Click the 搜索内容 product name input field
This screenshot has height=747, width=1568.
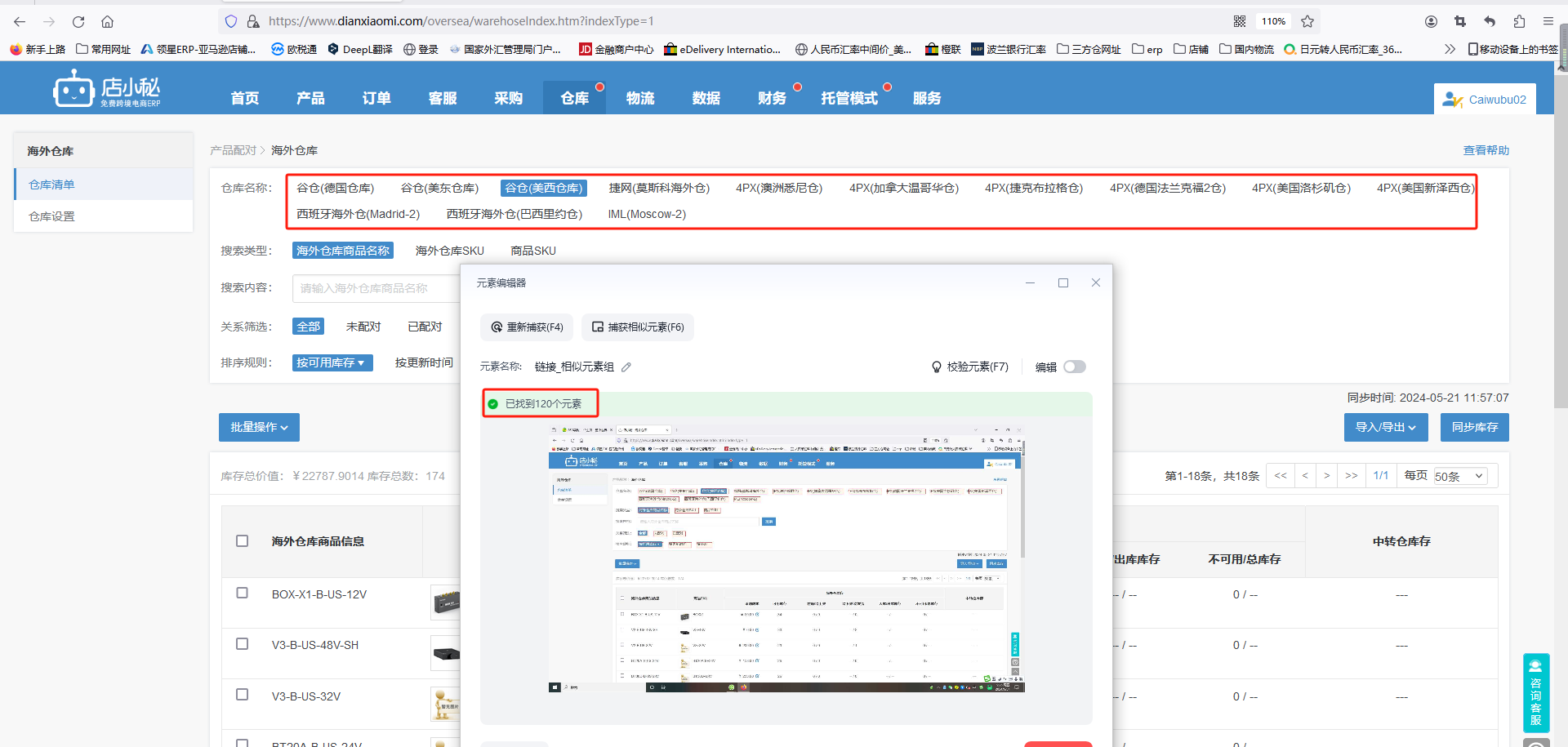(x=376, y=288)
